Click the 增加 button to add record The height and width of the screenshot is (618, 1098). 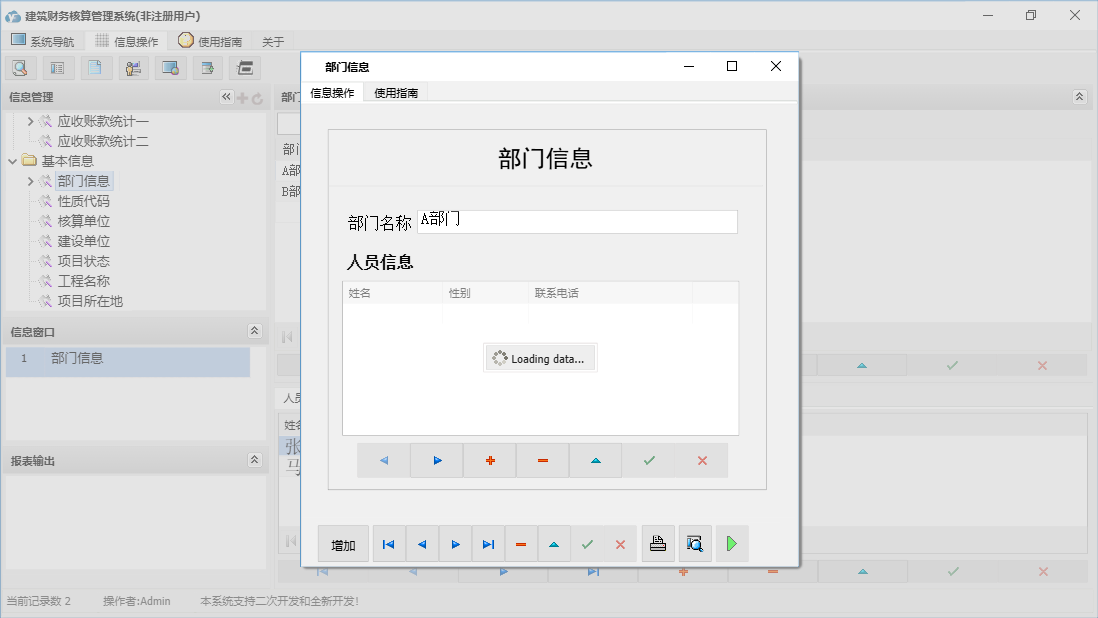(341, 543)
